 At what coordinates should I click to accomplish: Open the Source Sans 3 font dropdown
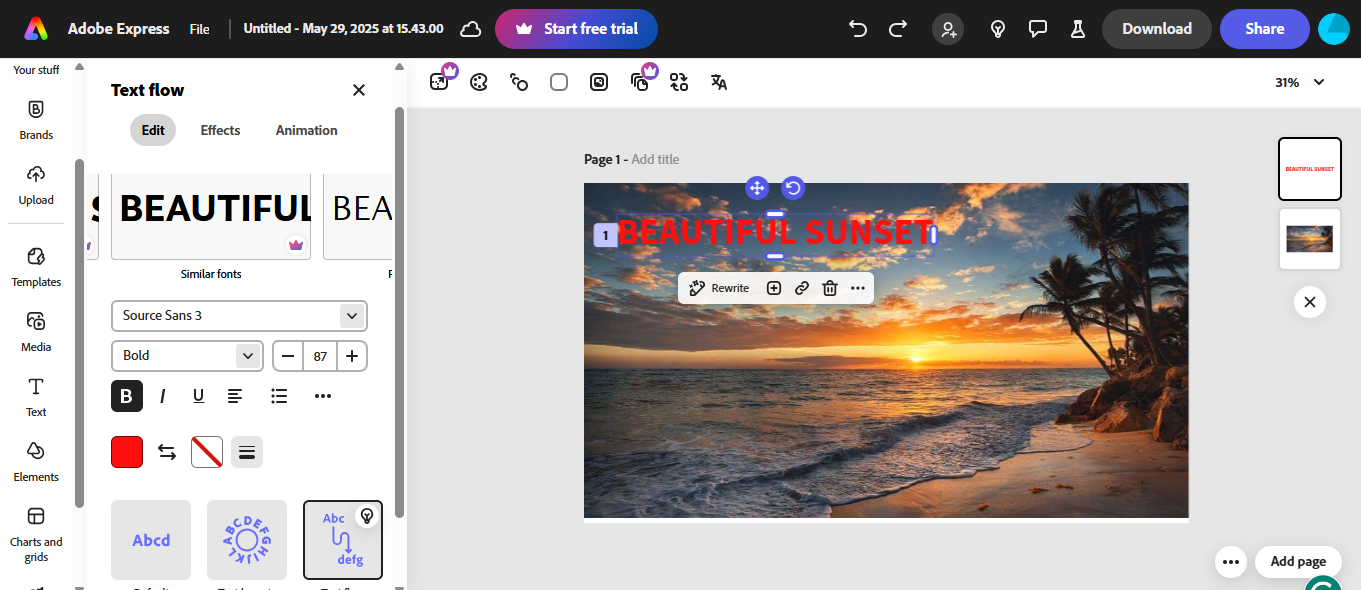point(239,315)
